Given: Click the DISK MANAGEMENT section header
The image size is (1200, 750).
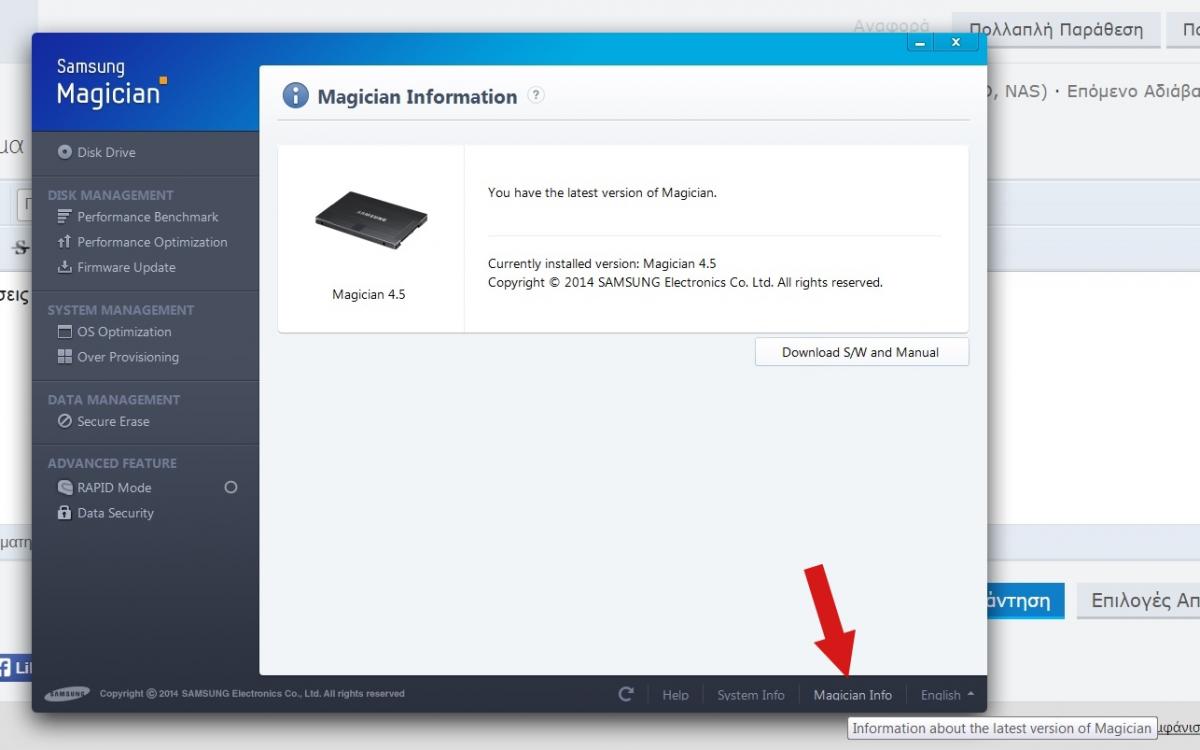Looking at the screenshot, I should 111,195.
